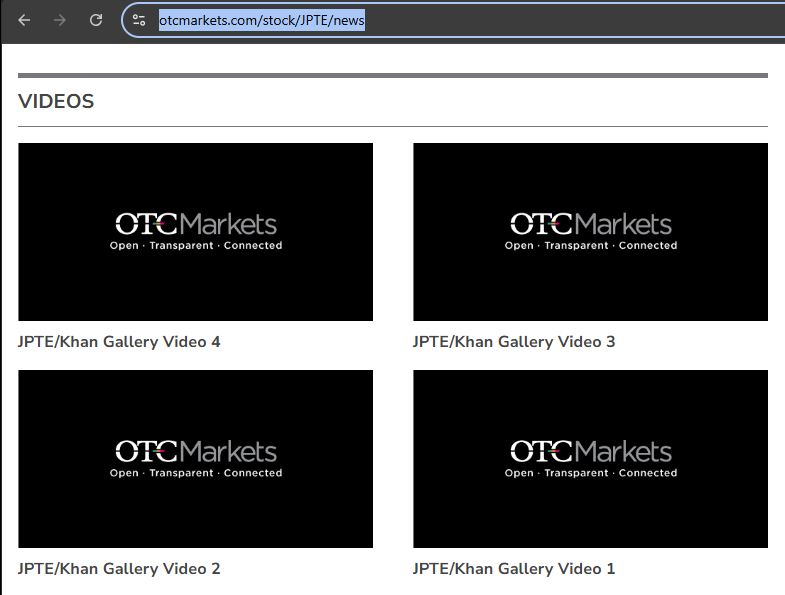Viewport: 785px width, 595px height.
Task: Go back to the previous page
Action: coord(24,20)
